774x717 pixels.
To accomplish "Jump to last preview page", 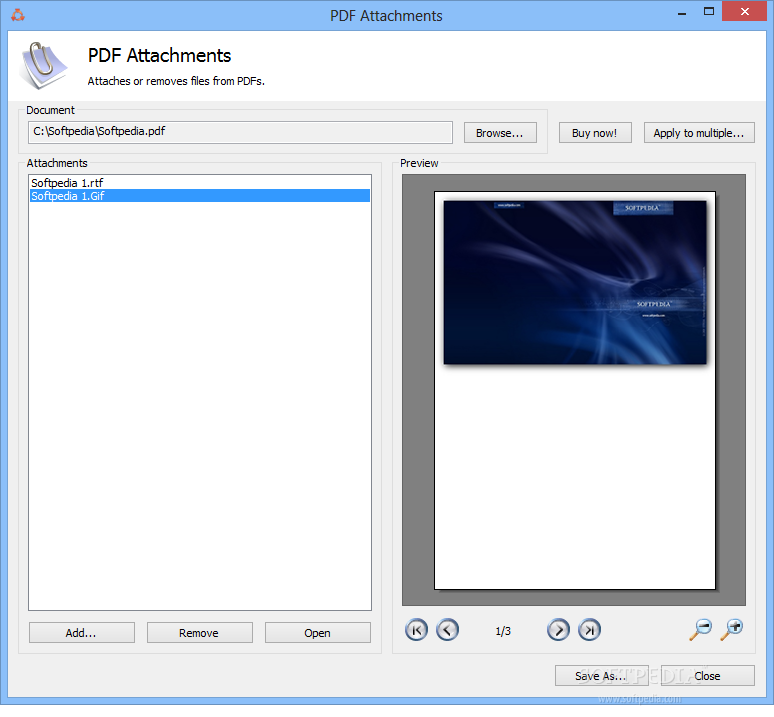I will (x=589, y=630).
